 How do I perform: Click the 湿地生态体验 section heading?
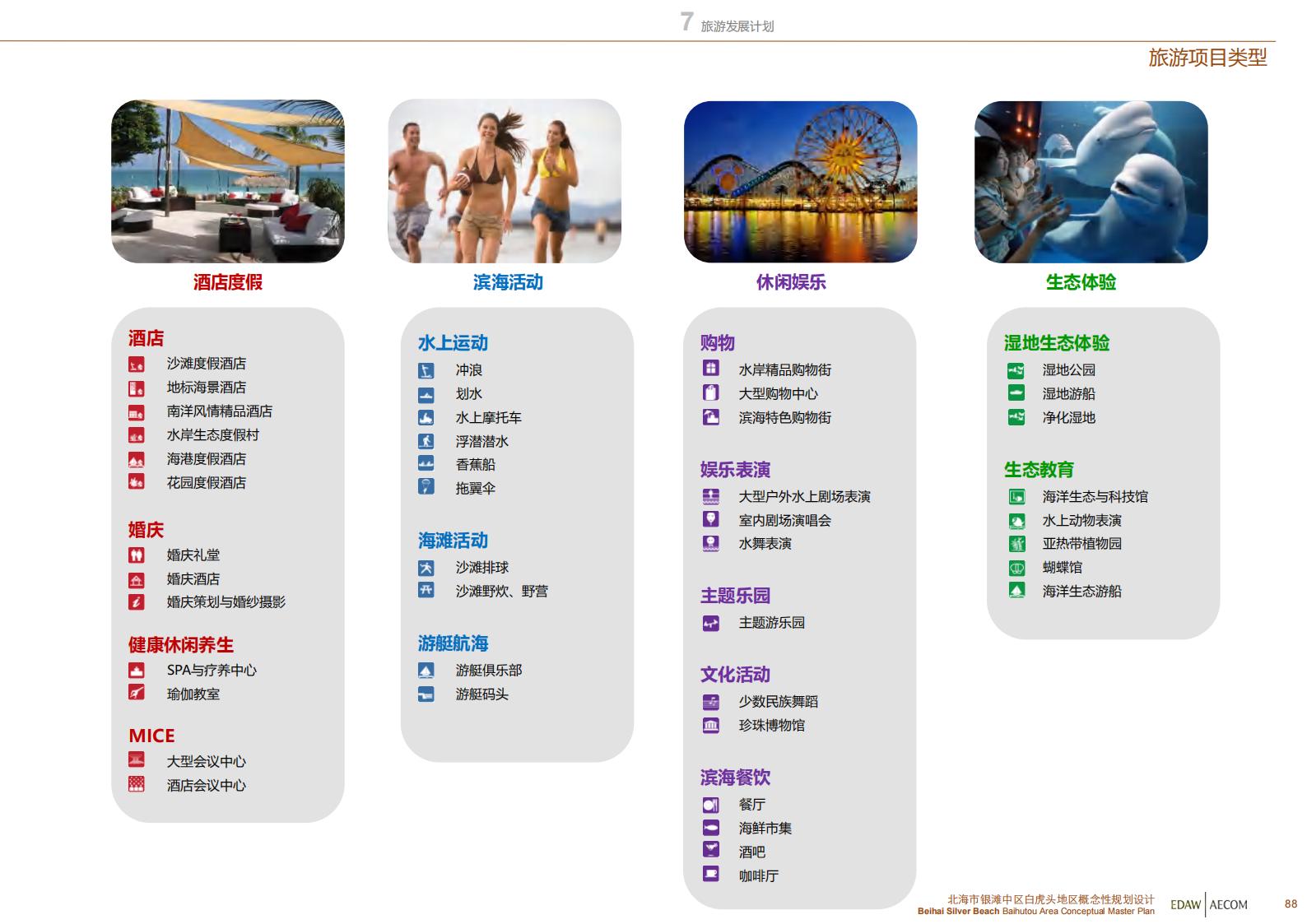click(x=1057, y=343)
